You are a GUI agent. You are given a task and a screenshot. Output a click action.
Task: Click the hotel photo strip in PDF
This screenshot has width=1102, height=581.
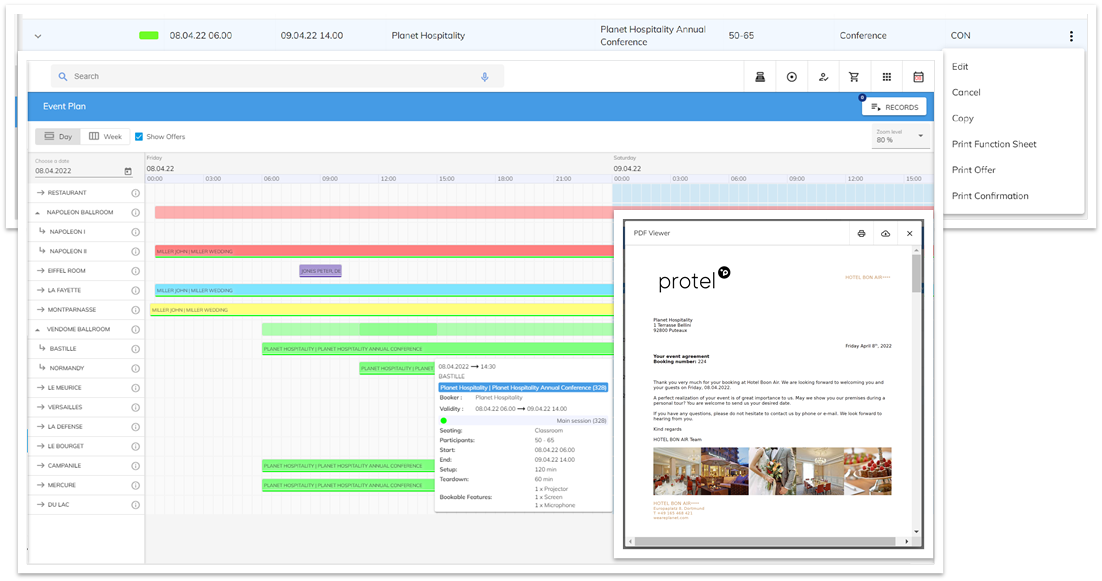pyautogui.click(x=772, y=471)
